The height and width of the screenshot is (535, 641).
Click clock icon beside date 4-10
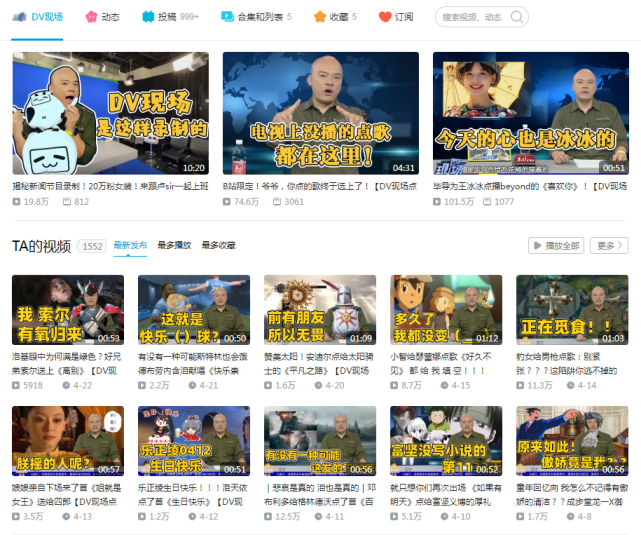point(444,517)
